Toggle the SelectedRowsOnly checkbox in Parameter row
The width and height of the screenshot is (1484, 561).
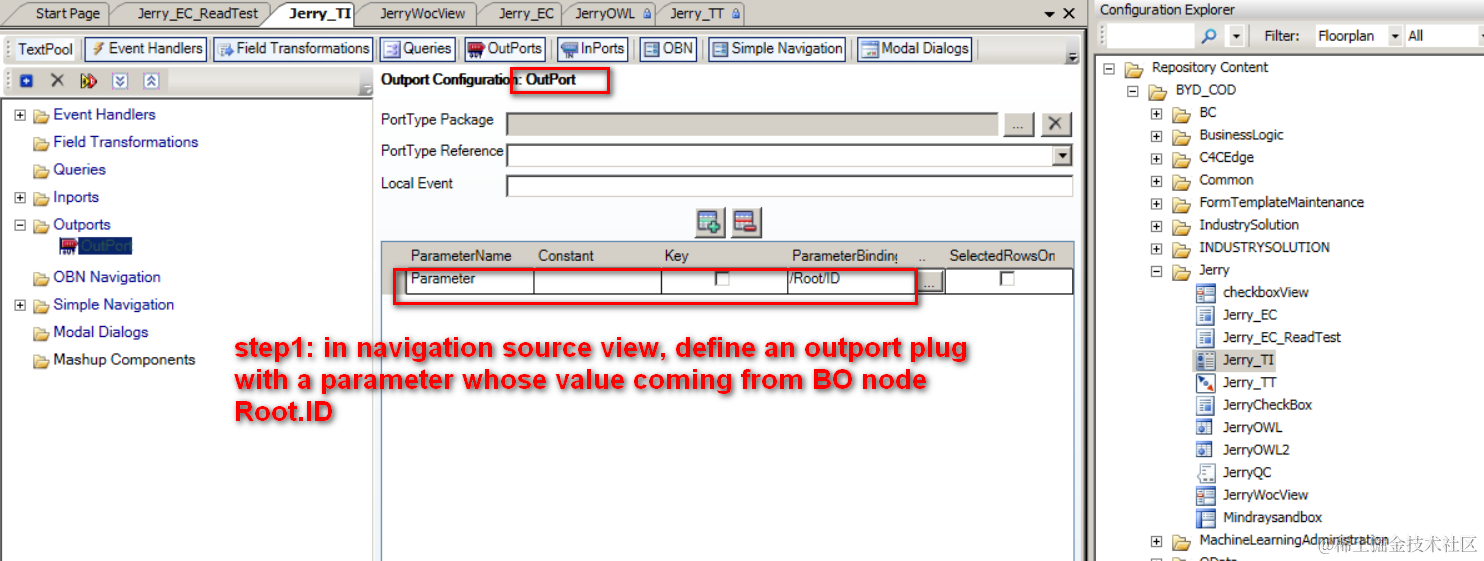coord(1007,279)
